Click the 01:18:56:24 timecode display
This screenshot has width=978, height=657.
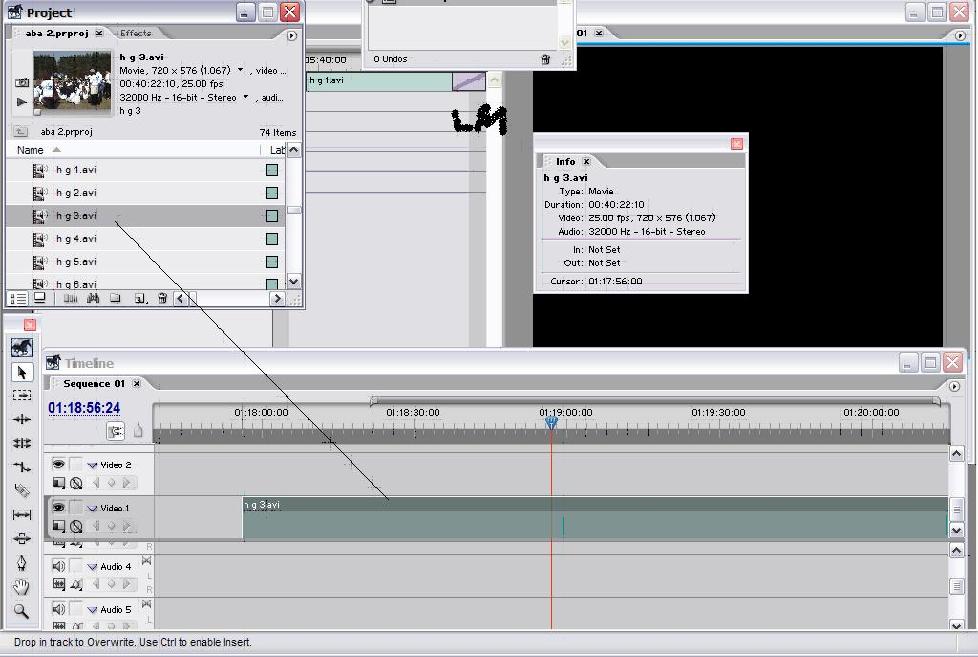coord(84,408)
